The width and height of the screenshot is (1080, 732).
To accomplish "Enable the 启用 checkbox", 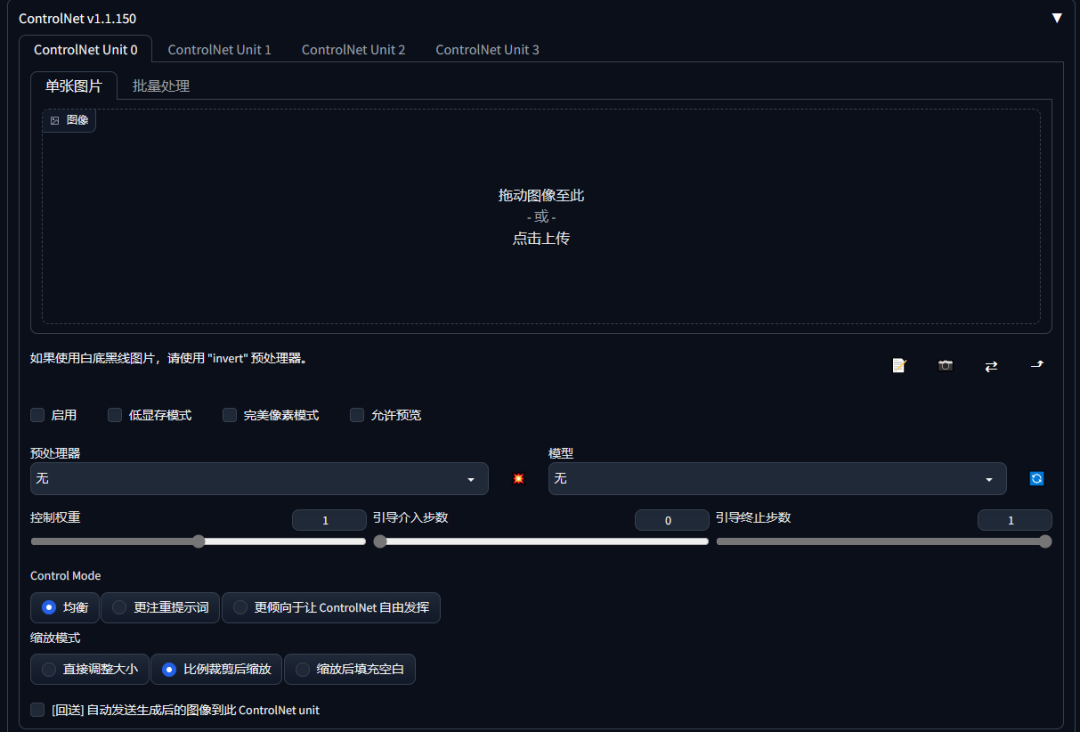I will pyautogui.click(x=37, y=415).
